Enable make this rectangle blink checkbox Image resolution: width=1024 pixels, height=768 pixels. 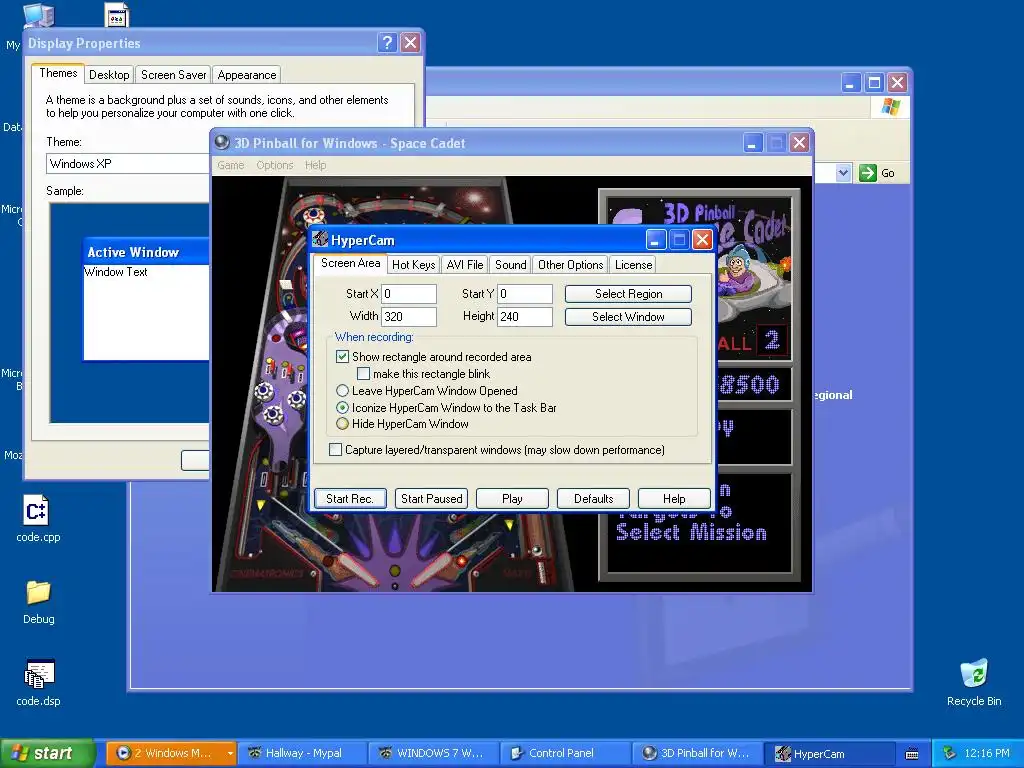click(x=363, y=374)
